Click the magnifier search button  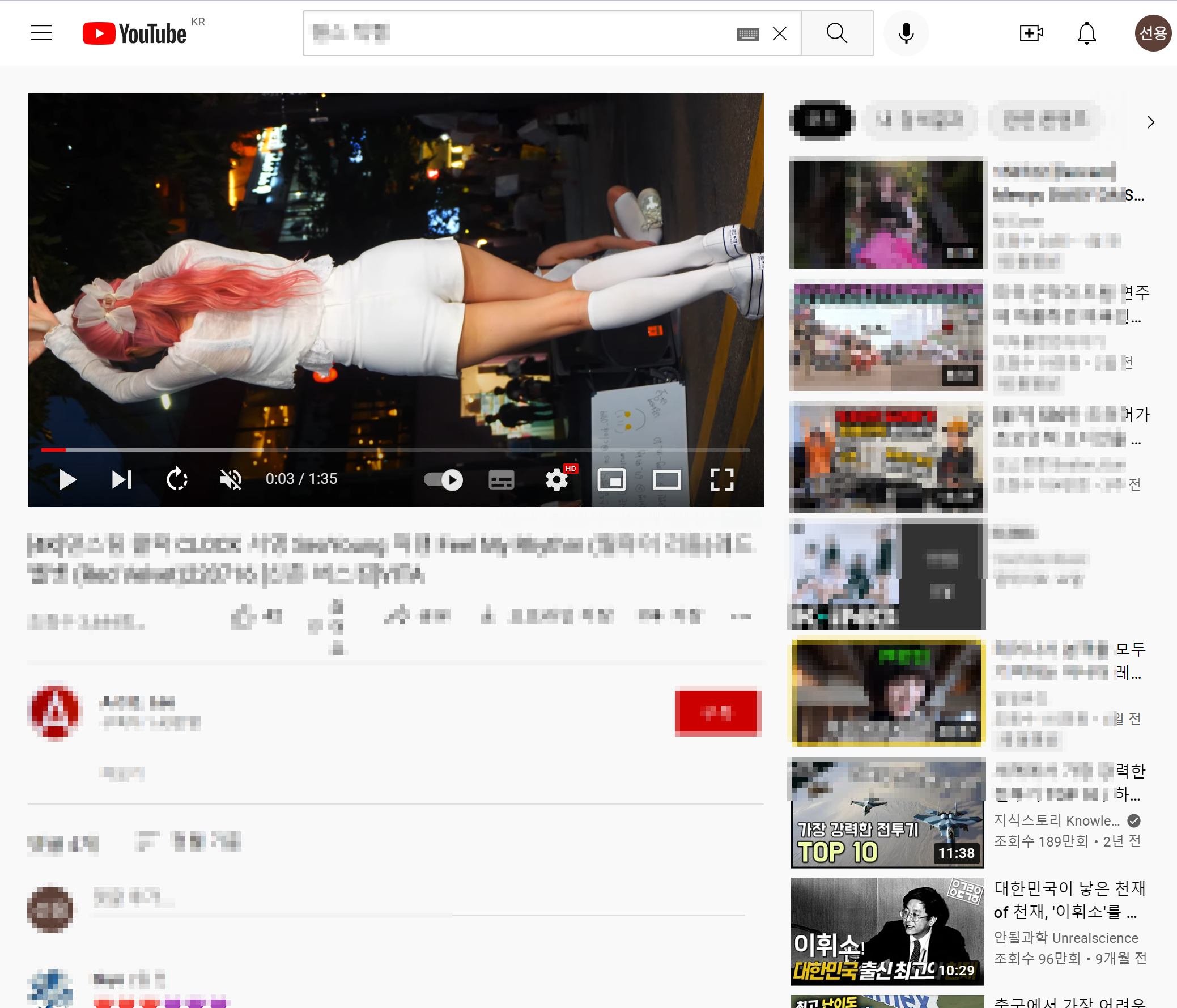pos(837,33)
